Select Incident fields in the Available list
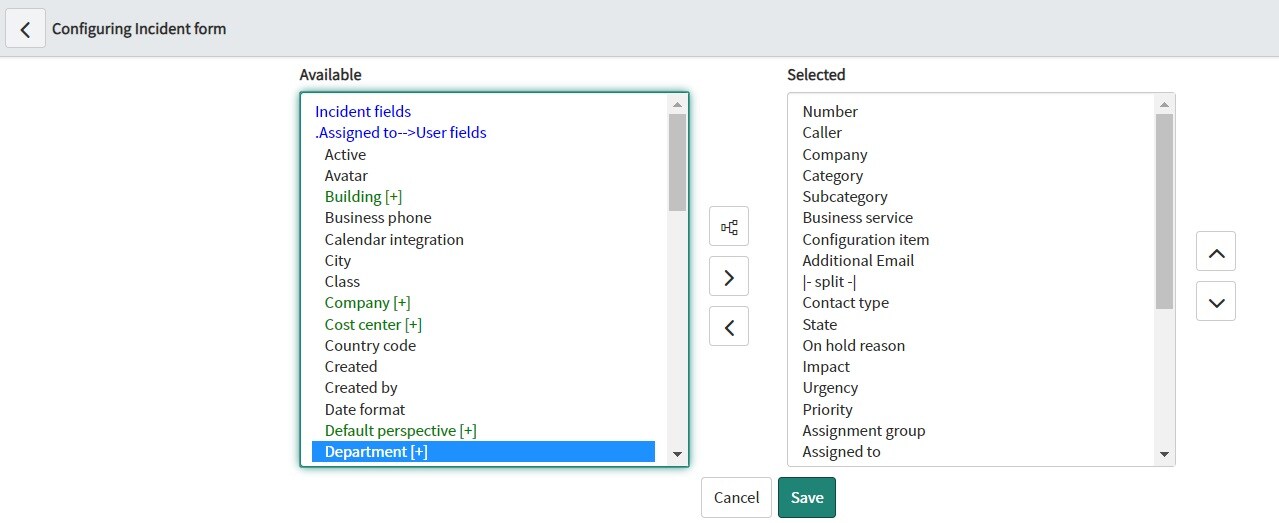This screenshot has height=523, width=1279. (x=363, y=112)
